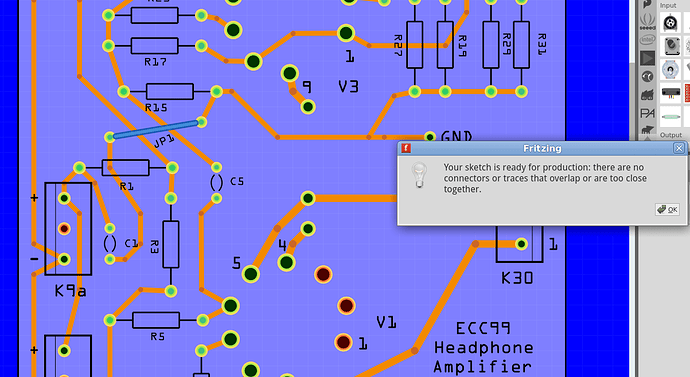
Task: Select the round encoder part in Input
Action: [x=670, y=22]
